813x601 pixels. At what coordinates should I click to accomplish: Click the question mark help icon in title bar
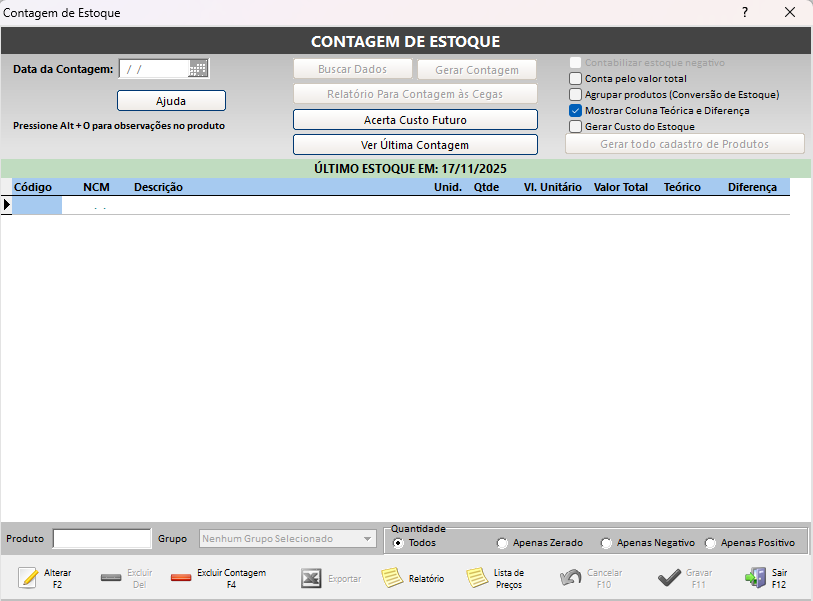tap(744, 12)
